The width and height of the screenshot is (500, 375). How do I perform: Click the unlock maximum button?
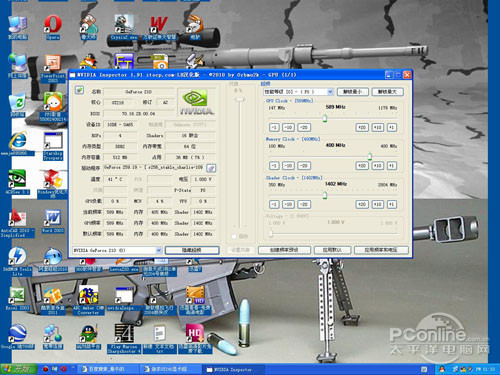point(388,92)
